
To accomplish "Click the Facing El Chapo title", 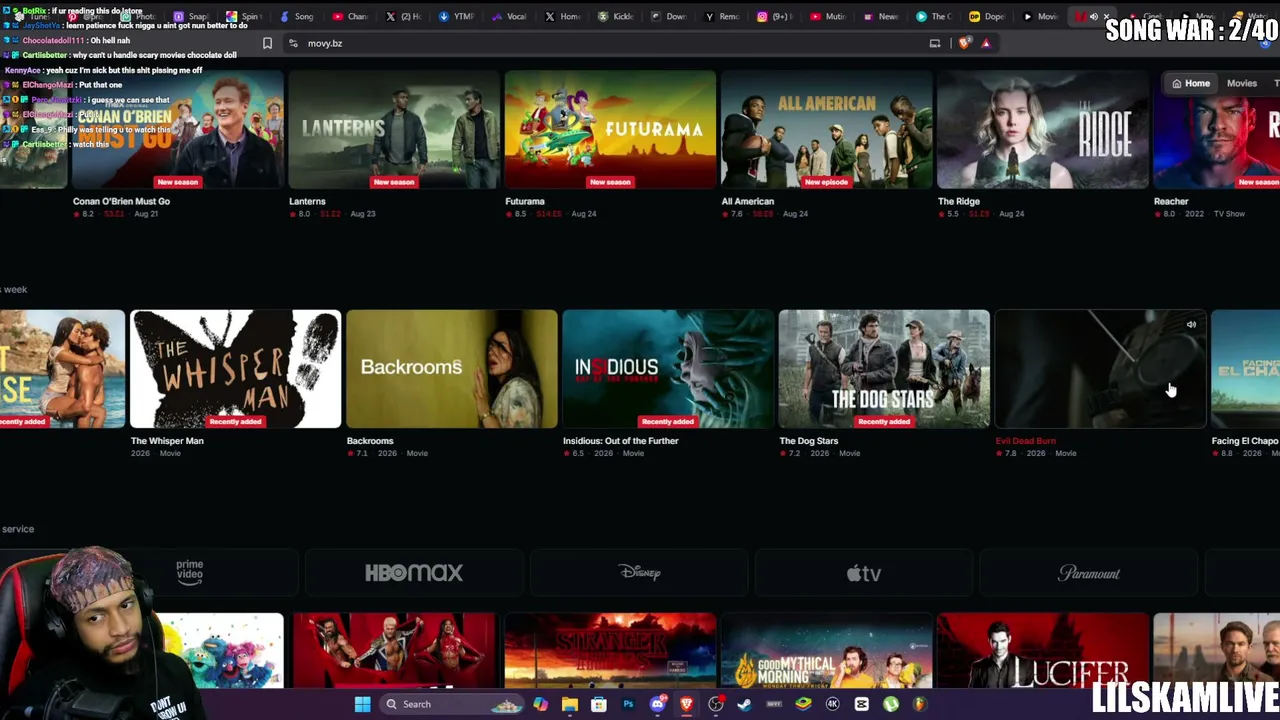I will (1246, 441).
